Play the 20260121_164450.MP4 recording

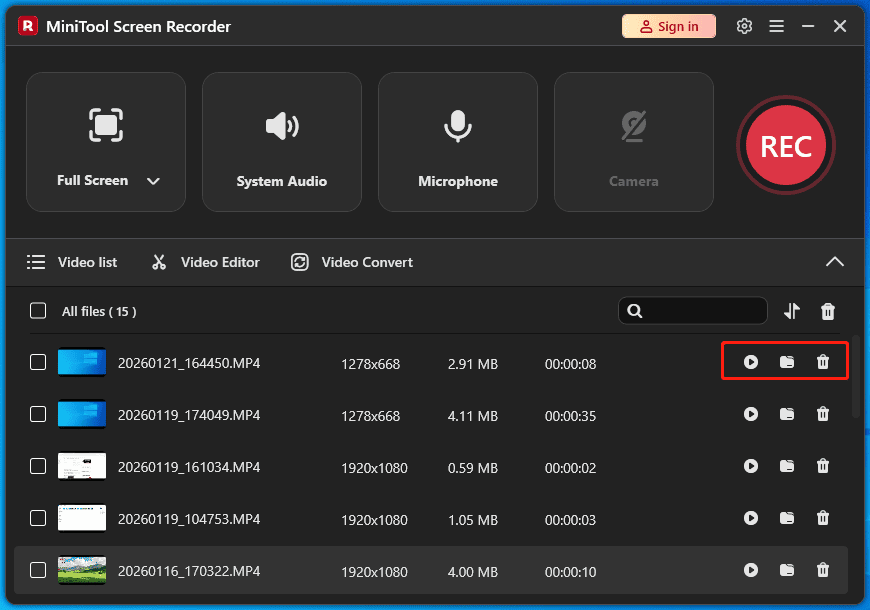pyautogui.click(x=751, y=362)
